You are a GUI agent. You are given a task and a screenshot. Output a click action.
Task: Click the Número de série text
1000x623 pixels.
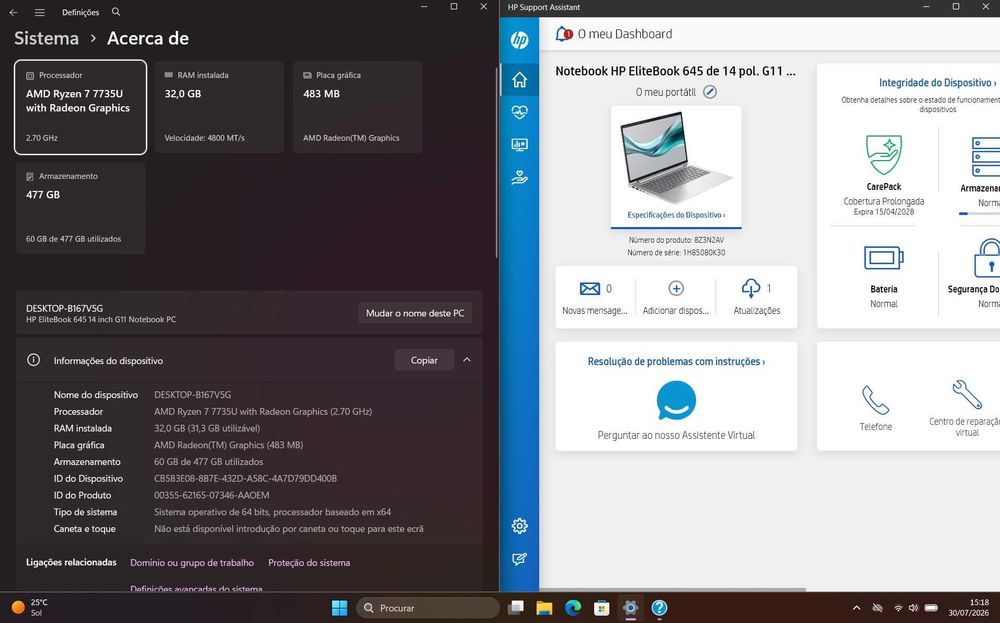click(676, 253)
